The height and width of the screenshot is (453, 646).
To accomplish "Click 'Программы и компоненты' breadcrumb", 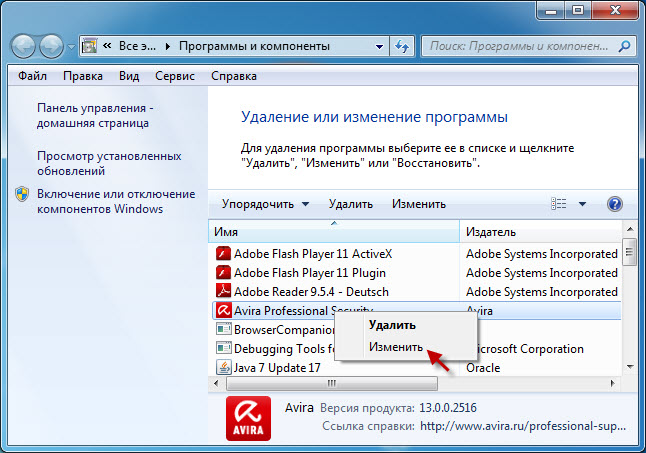I will 254,46.
